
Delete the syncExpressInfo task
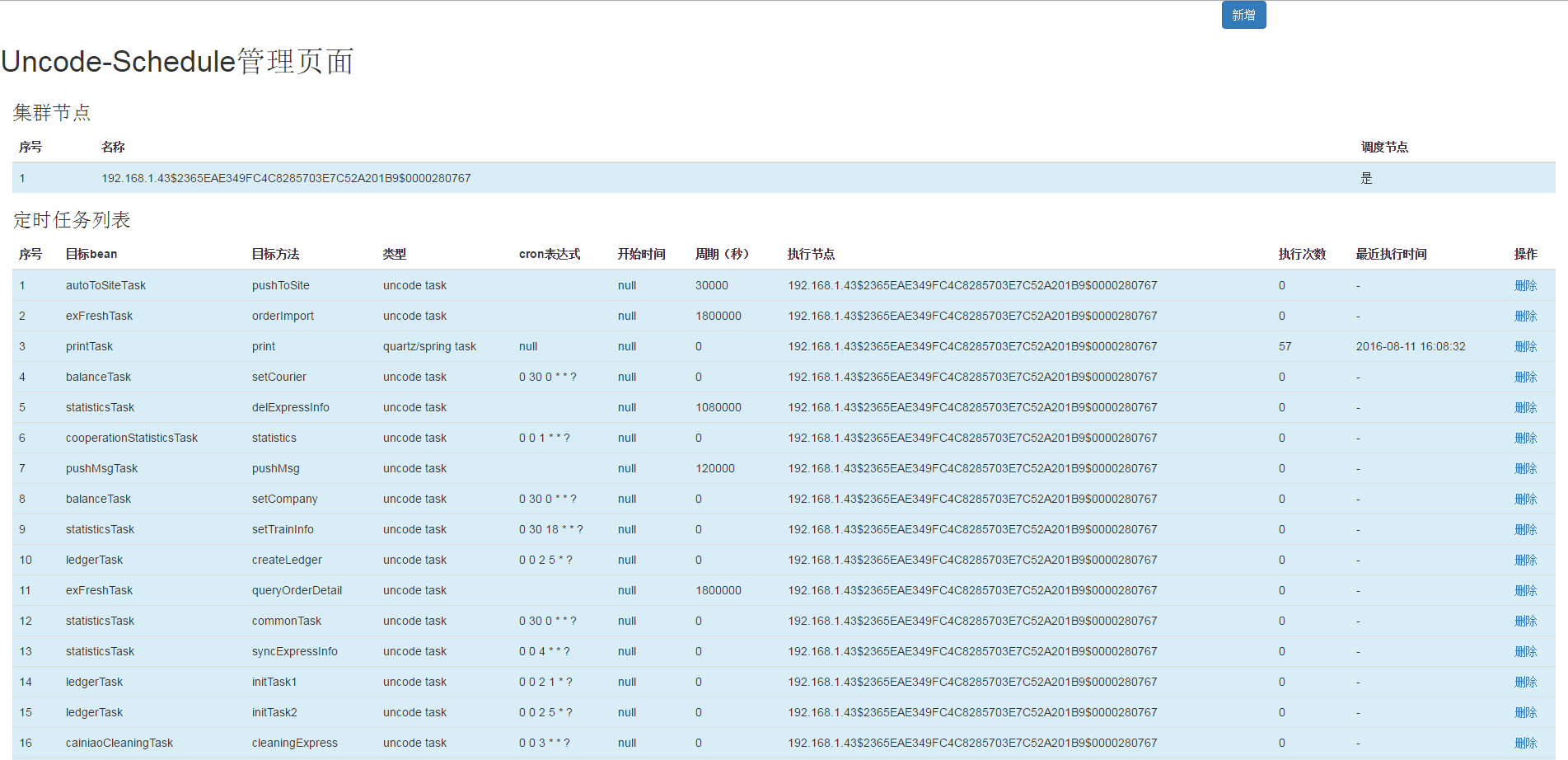(1525, 651)
